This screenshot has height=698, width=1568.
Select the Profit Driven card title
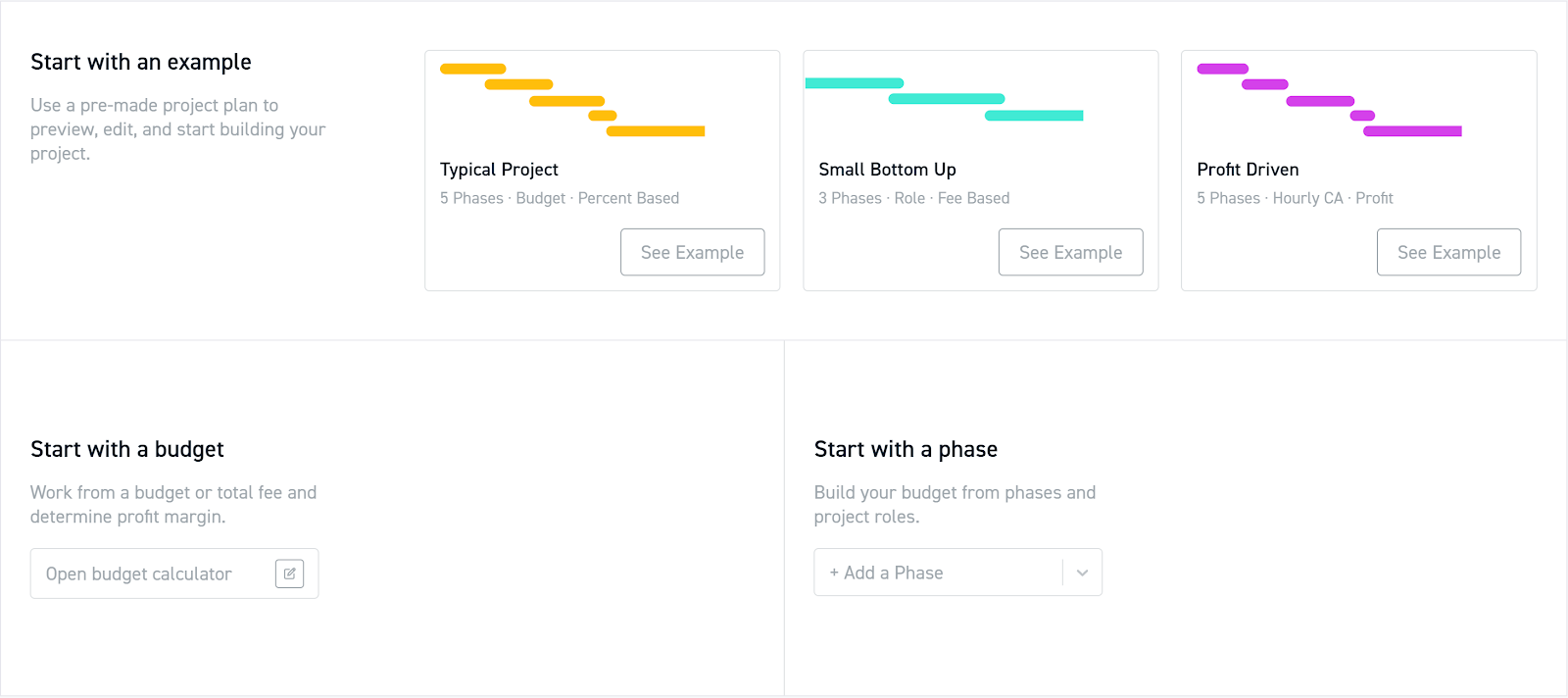point(1248,170)
